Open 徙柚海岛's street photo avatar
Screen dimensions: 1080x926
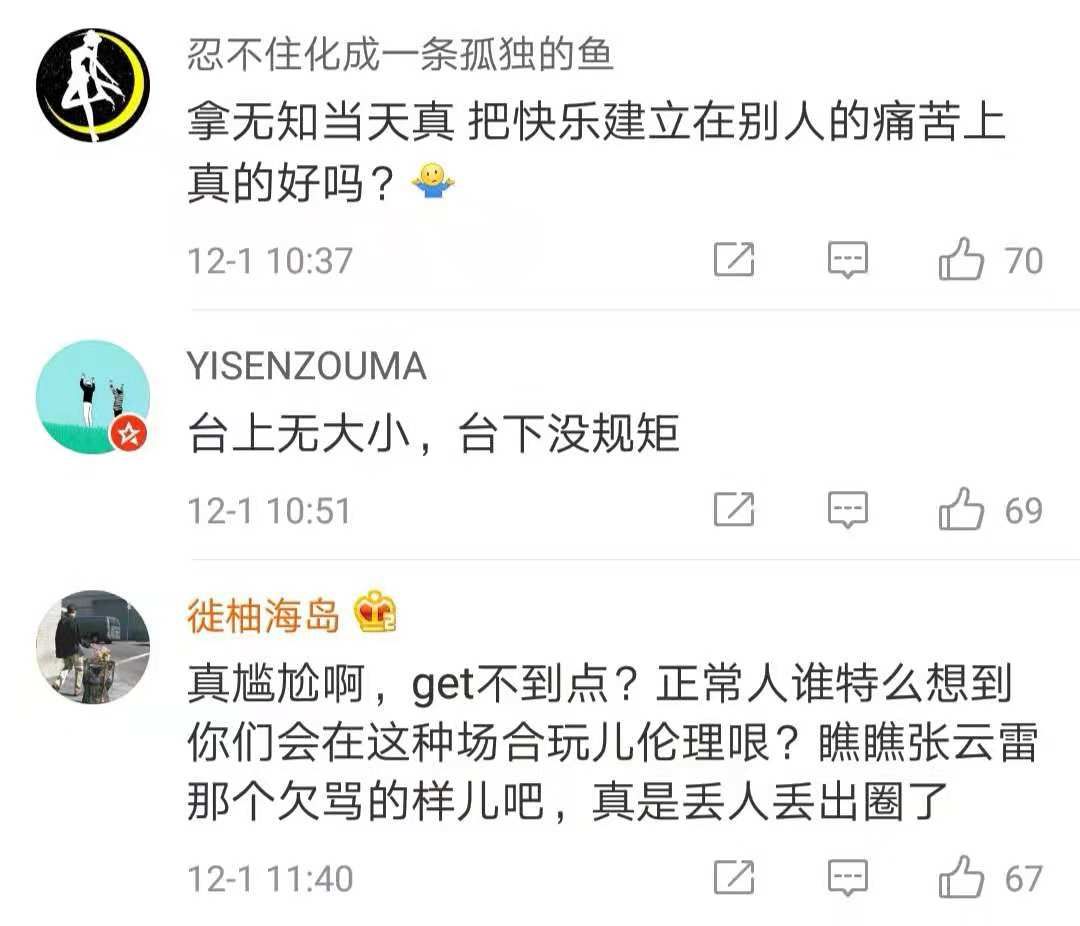93,646
